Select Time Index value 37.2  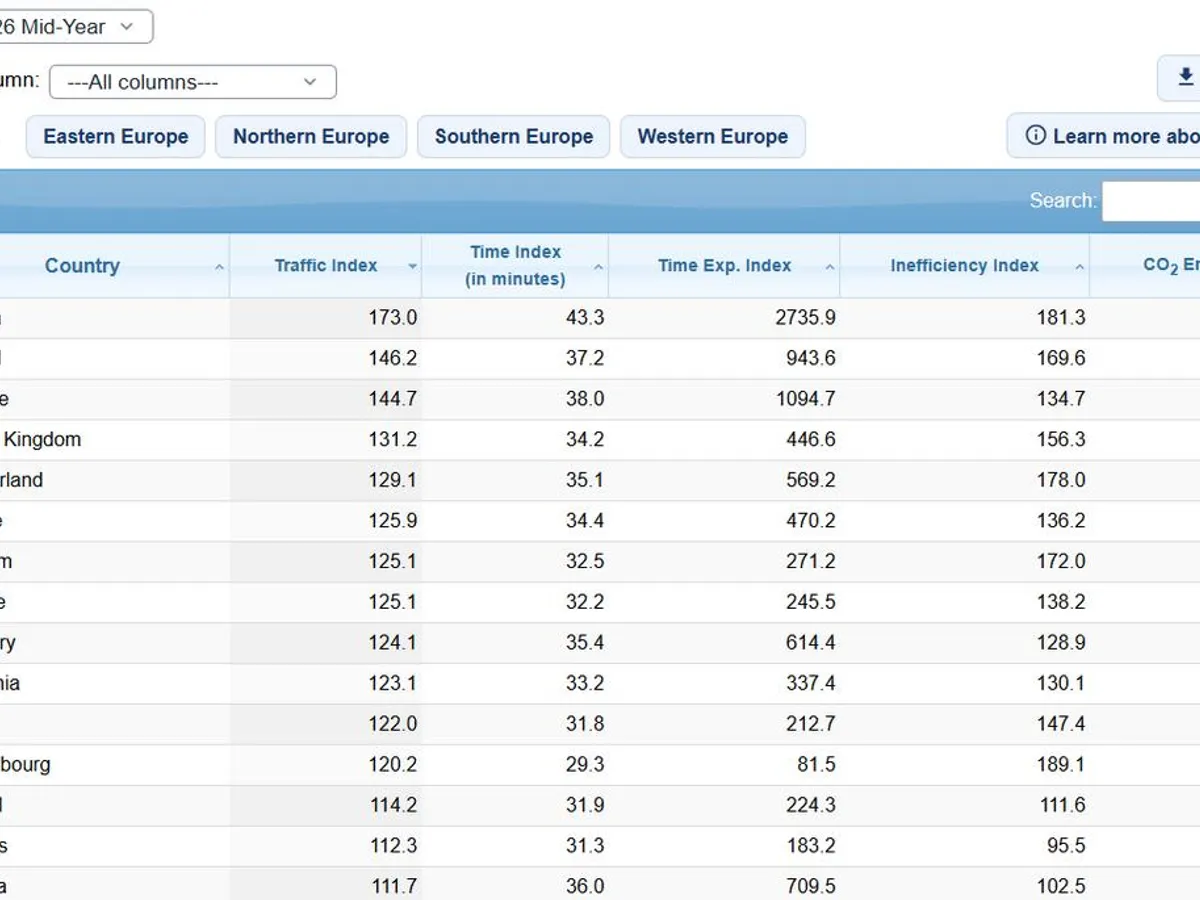[584, 358]
